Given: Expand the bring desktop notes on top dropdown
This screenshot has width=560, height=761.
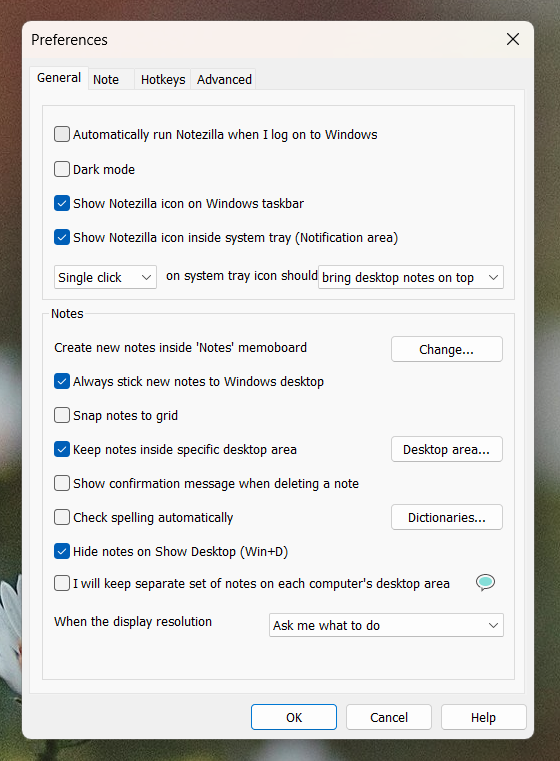Looking at the screenshot, I should 411,277.
